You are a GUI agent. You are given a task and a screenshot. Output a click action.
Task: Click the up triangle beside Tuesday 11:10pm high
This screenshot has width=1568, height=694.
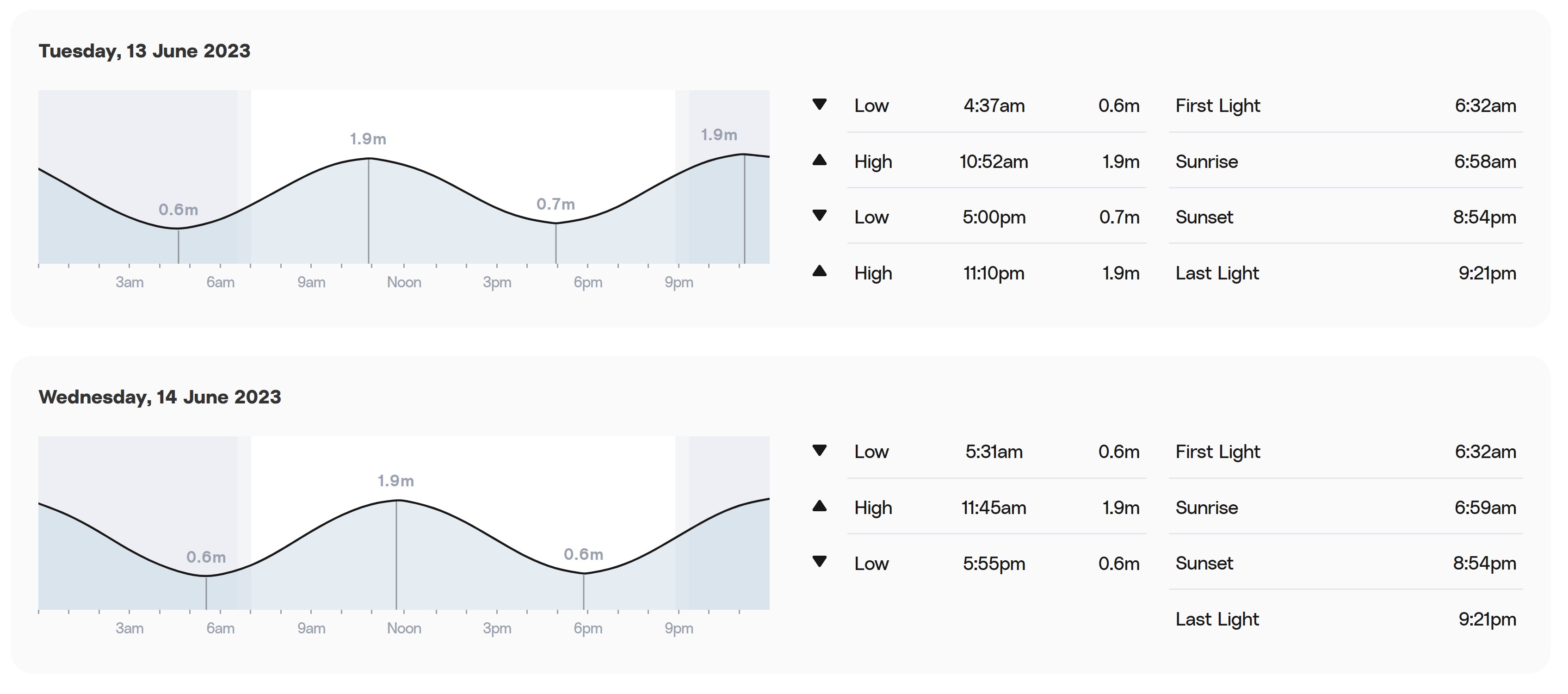(x=819, y=271)
